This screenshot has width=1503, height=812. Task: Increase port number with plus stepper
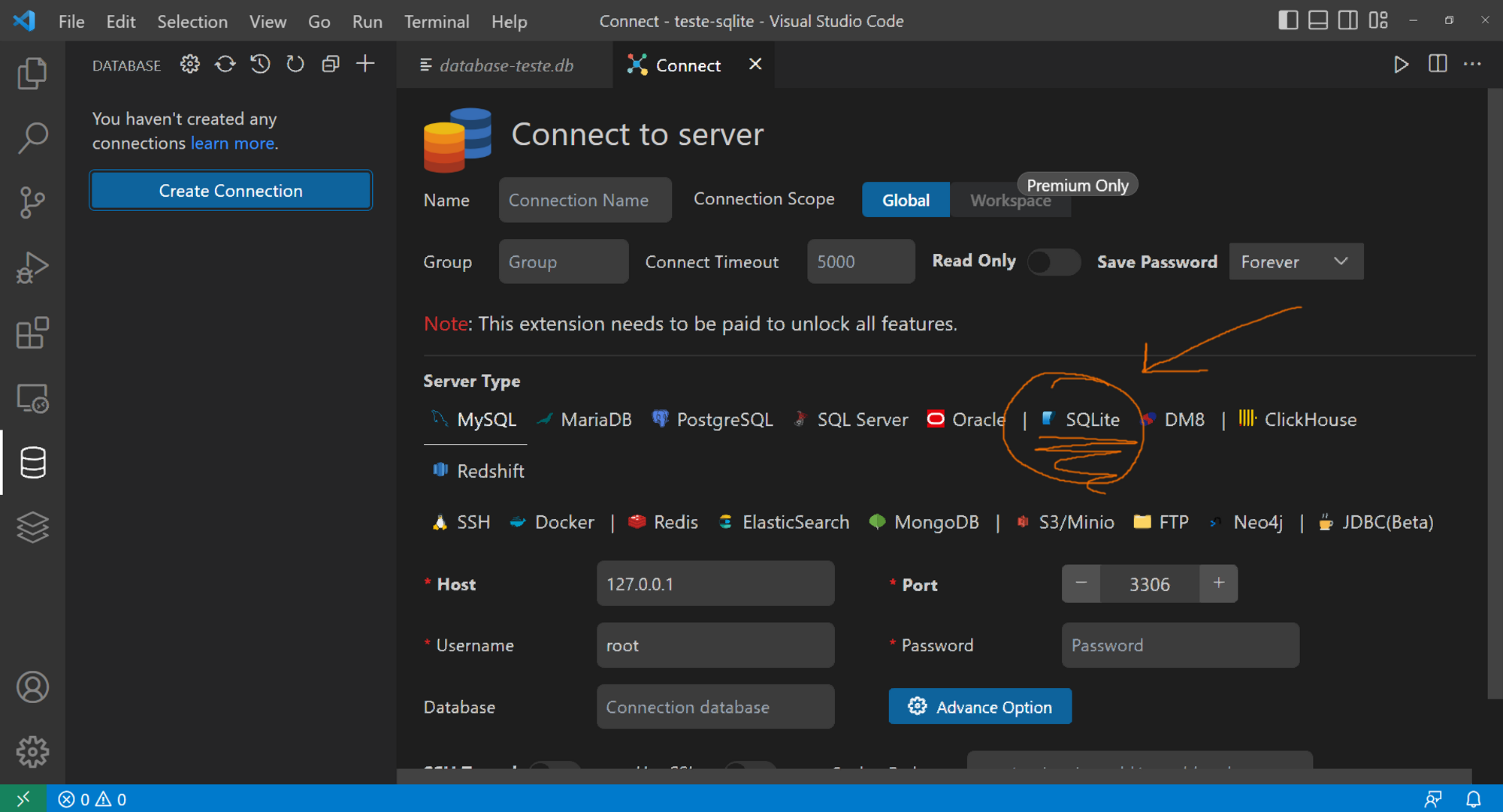click(x=1218, y=584)
